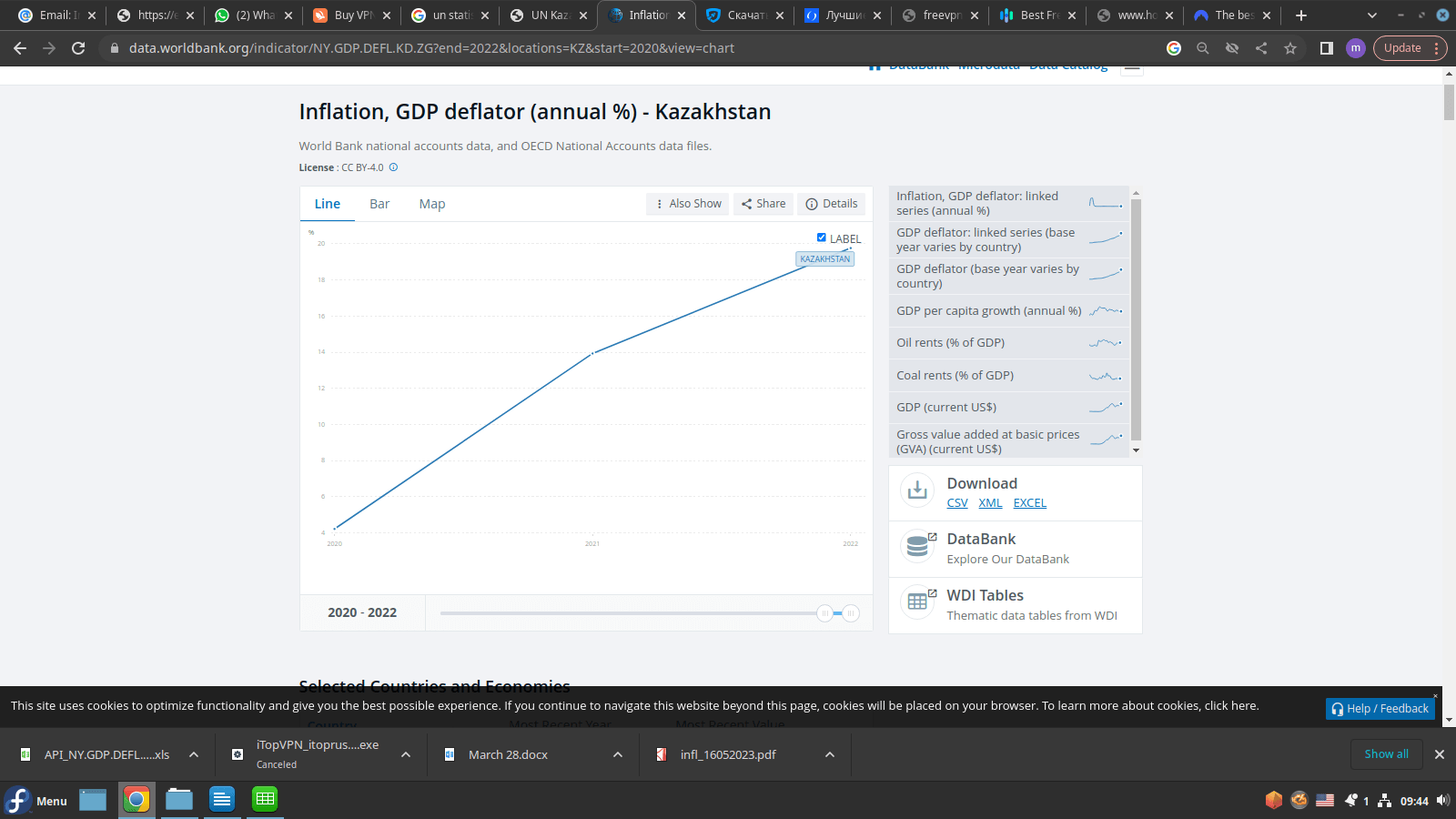The image size is (1456, 819).
Task: Open the Fedora Menu launcher
Action: coord(36,800)
